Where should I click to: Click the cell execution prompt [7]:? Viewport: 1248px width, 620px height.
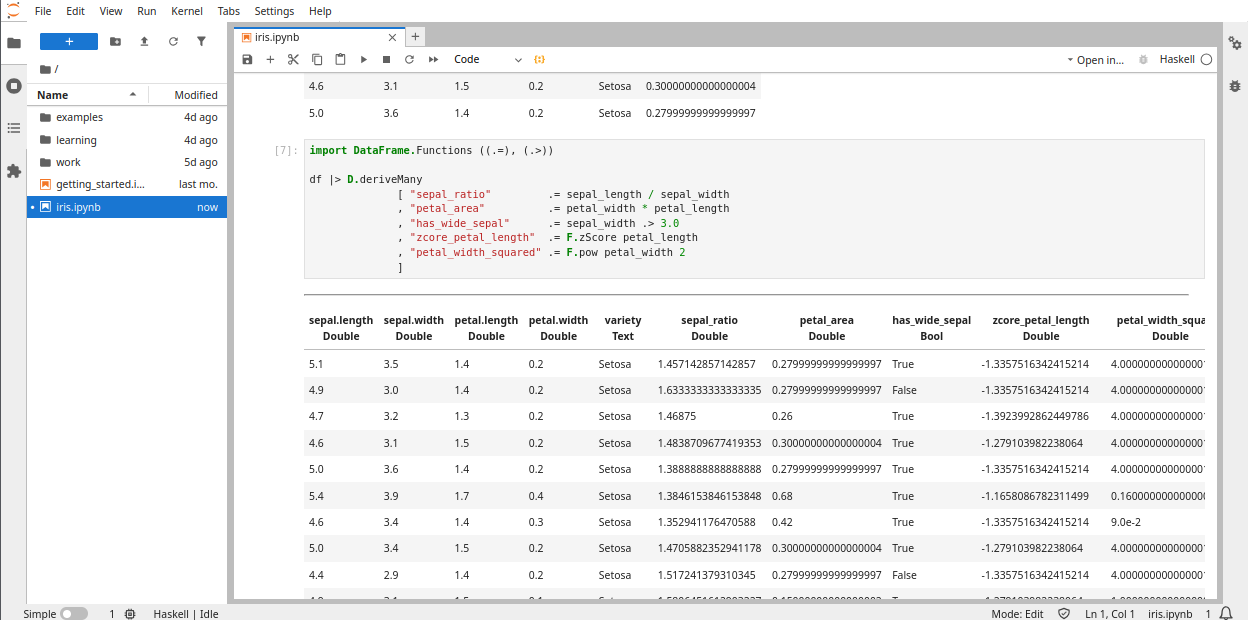286,150
